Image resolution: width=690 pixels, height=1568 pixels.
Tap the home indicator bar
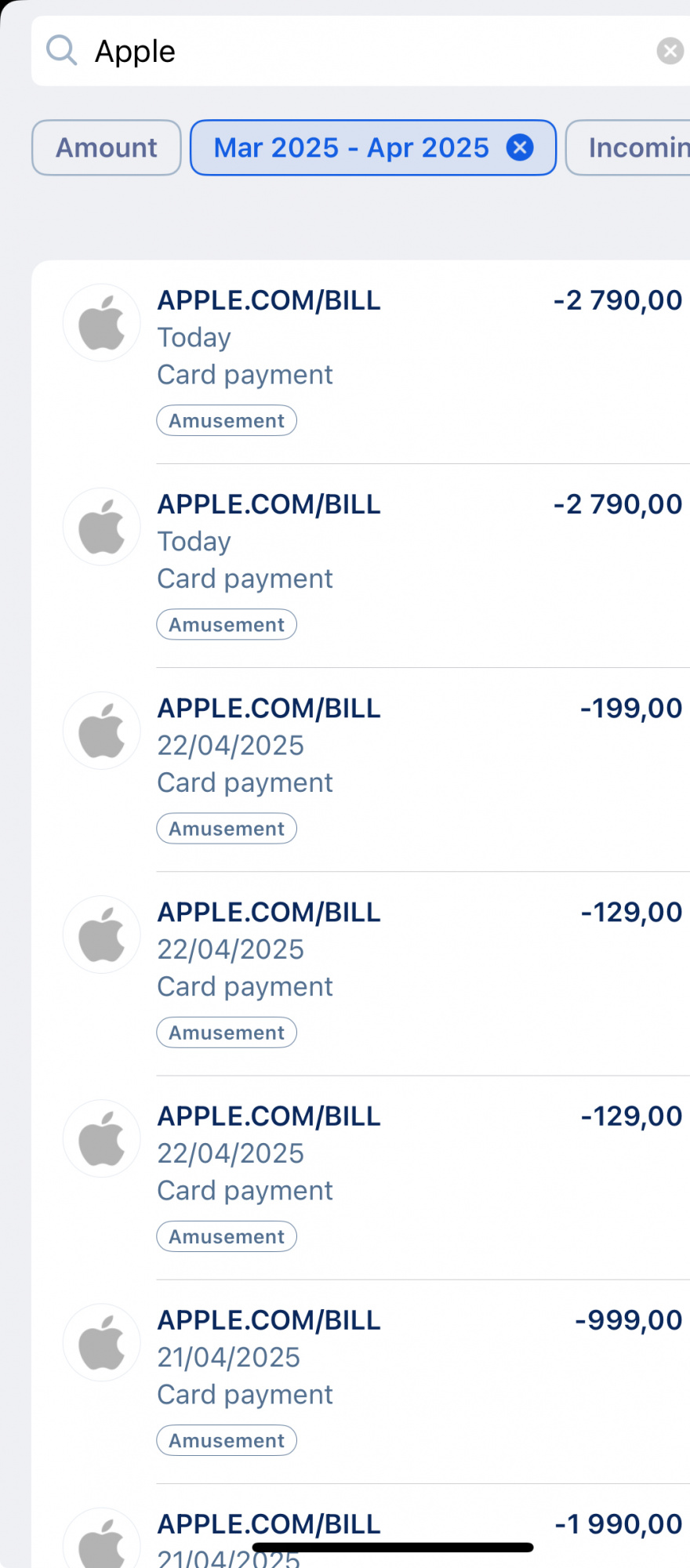pos(393,1547)
